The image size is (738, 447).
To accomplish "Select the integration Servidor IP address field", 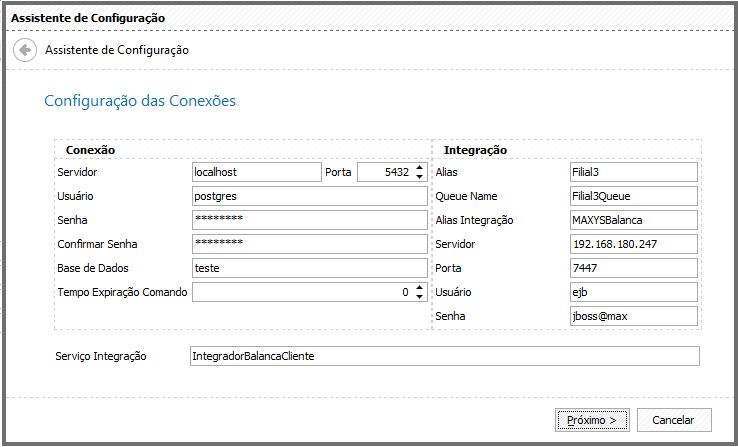I will [634, 244].
